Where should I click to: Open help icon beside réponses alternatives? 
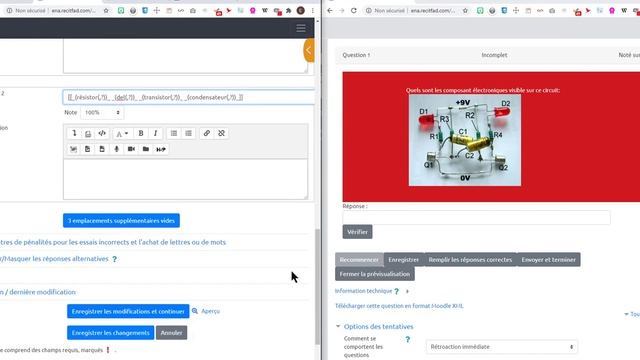[x=115, y=259]
